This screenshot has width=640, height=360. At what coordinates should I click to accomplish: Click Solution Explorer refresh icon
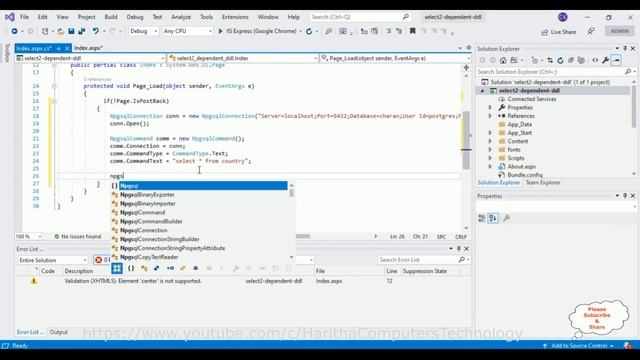[560, 60]
